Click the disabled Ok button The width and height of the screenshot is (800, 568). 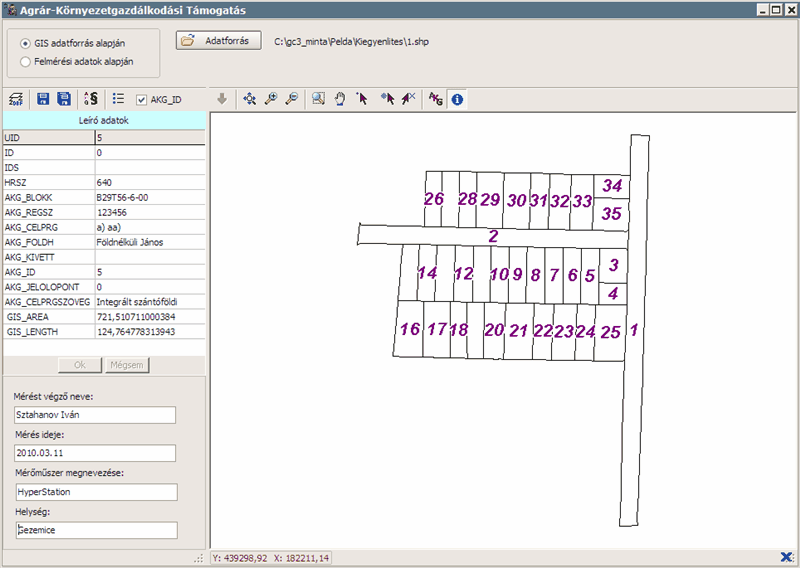pyautogui.click(x=80, y=365)
